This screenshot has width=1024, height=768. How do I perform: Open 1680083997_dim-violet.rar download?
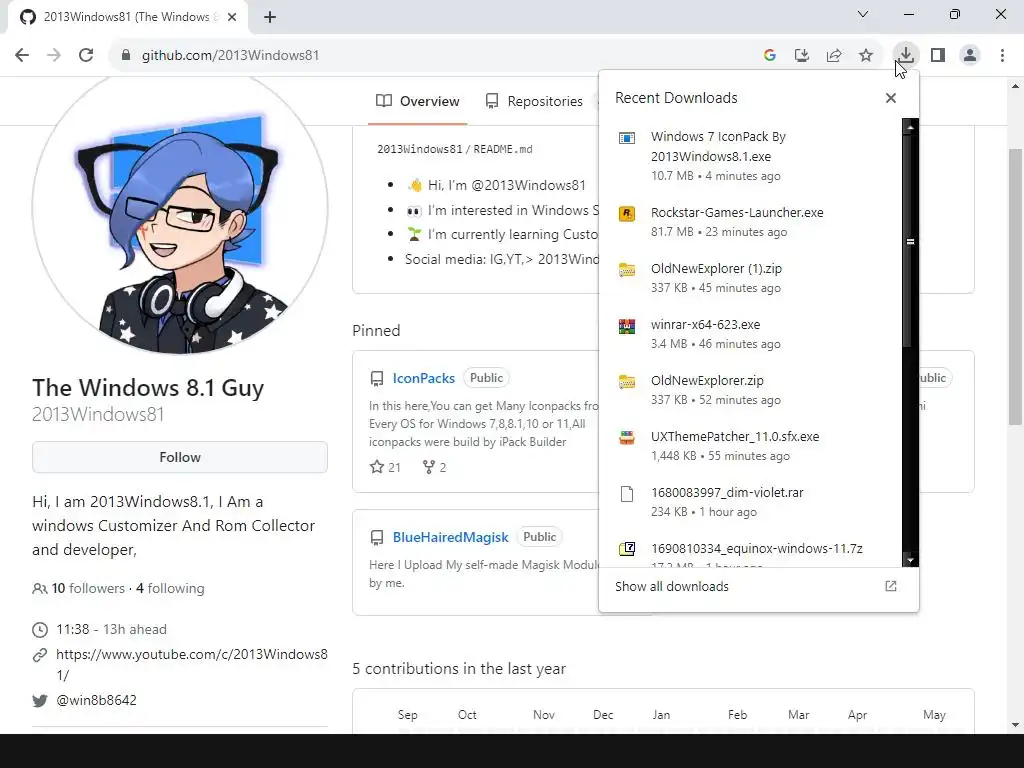[x=751, y=502]
